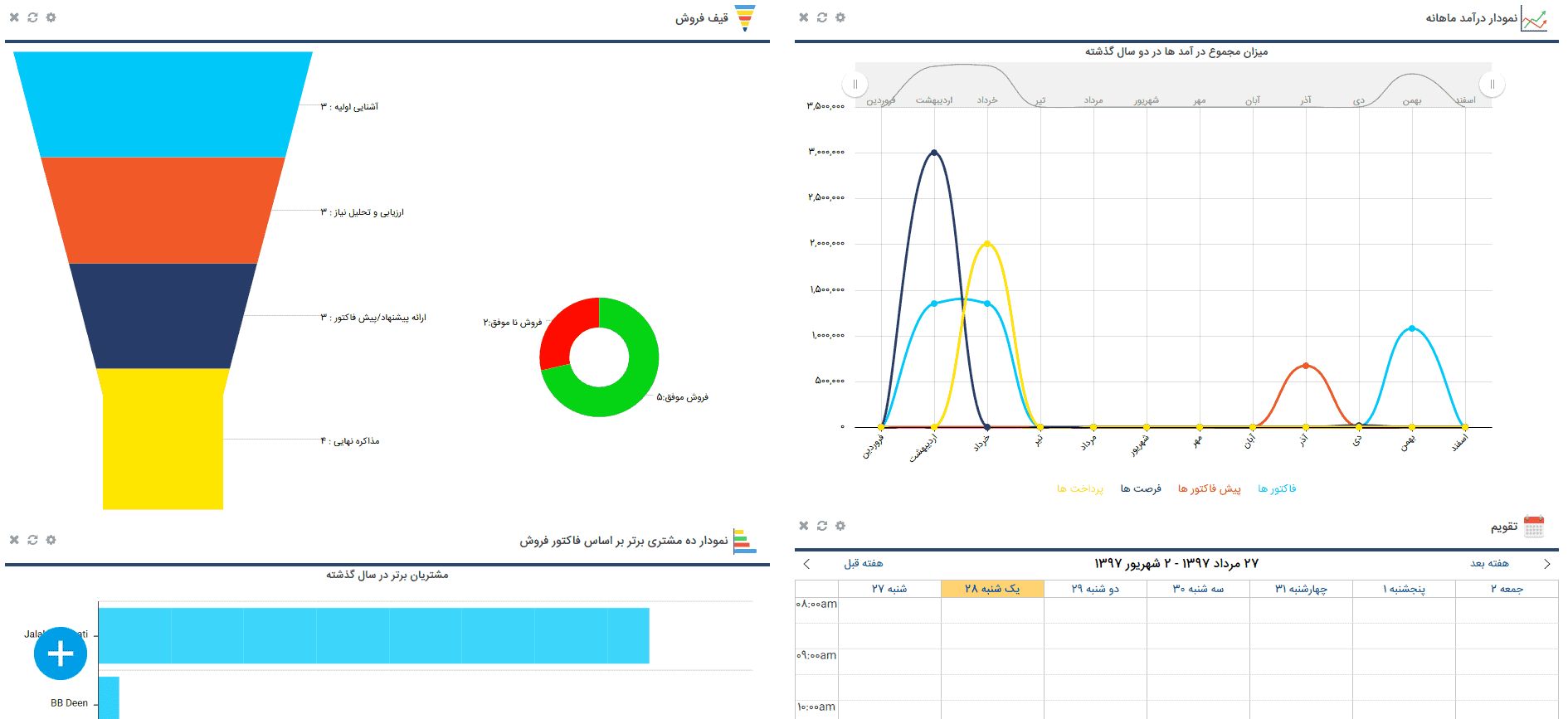Open settings gear of monthly income chart
This screenshot has height=719, width=1568.
[x=840, y=17]
